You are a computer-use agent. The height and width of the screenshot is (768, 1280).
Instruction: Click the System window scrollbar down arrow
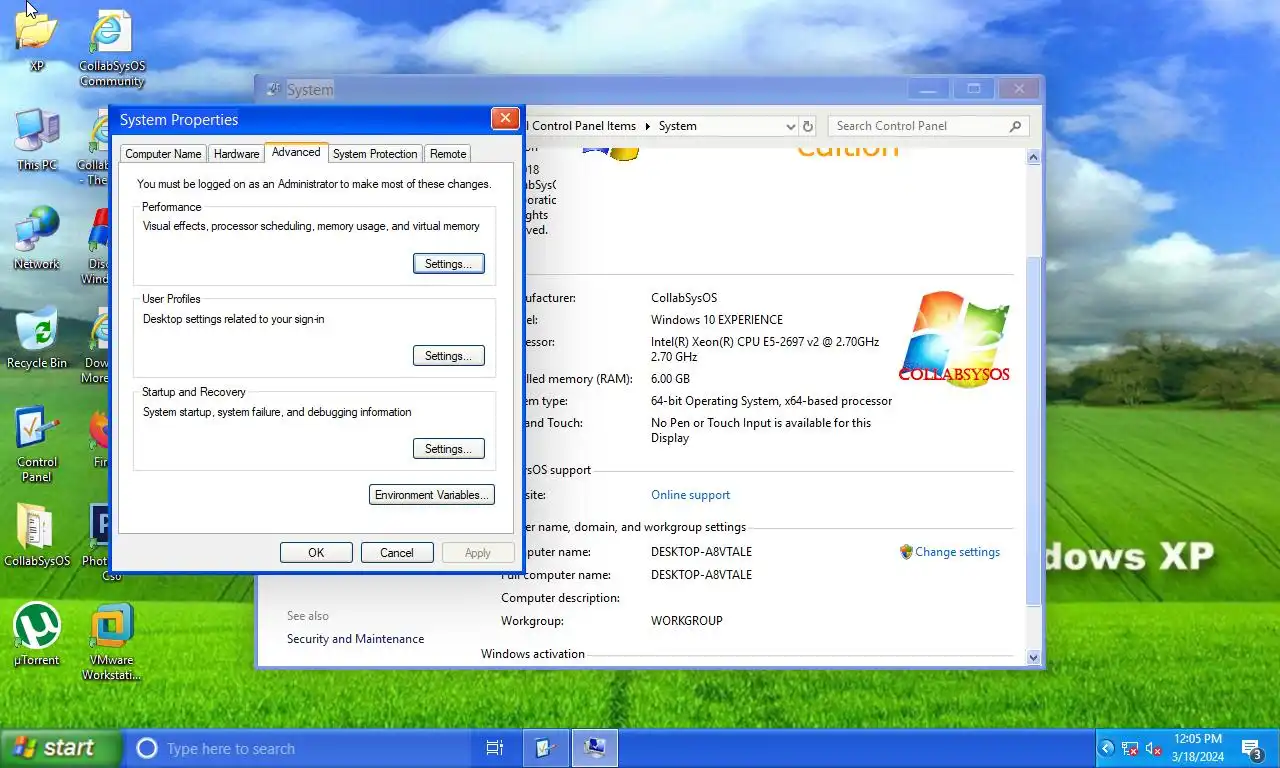pyautogui.click(x=1034, y=657)
